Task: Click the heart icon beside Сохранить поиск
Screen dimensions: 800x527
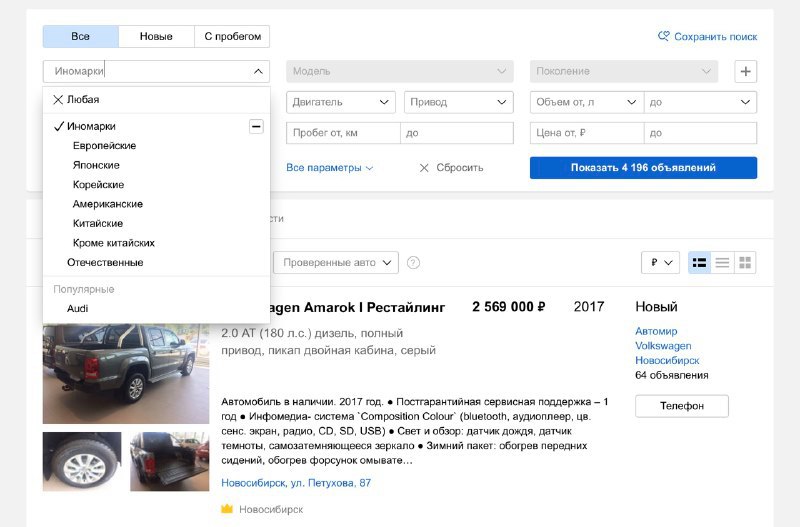Action: point(663,36)
